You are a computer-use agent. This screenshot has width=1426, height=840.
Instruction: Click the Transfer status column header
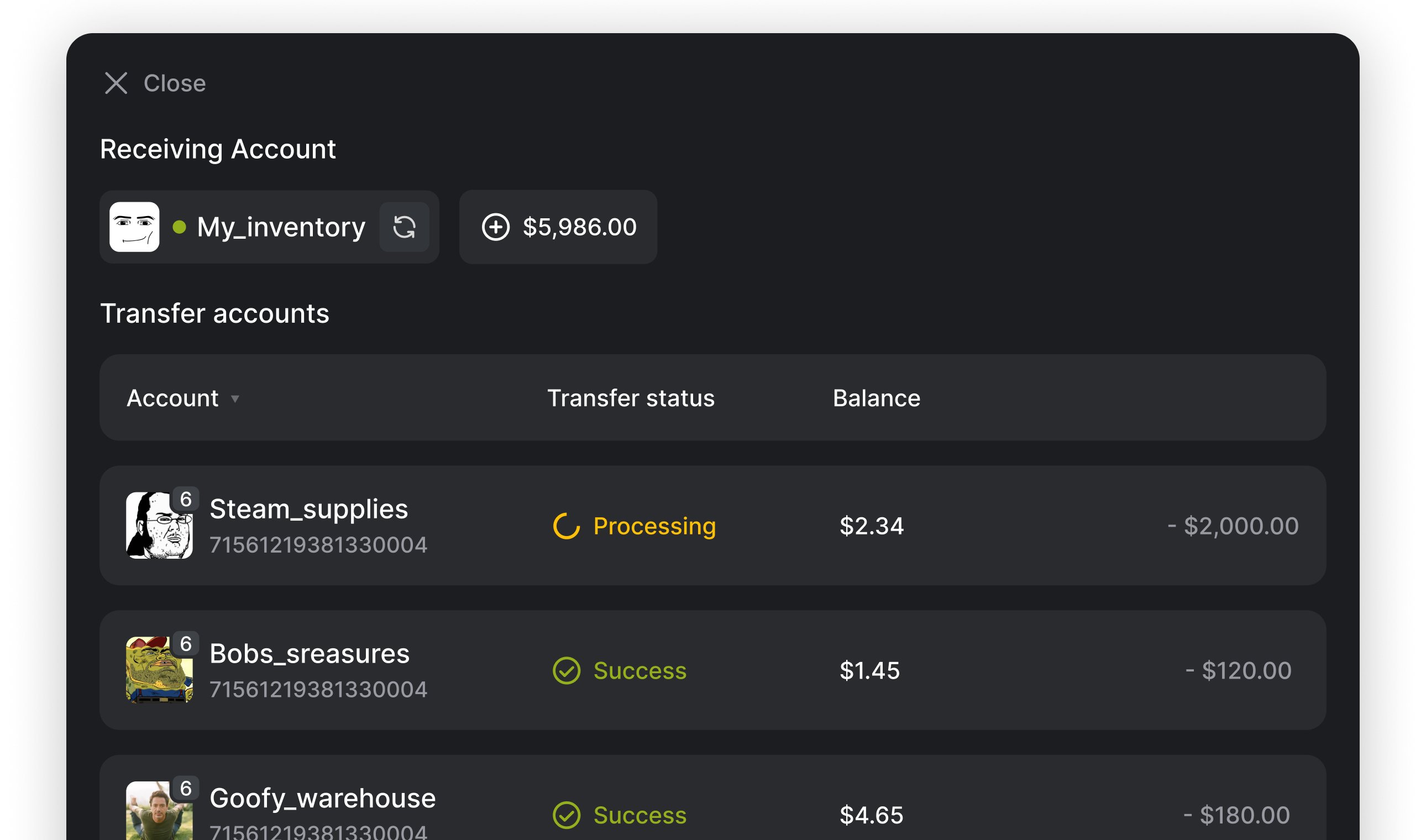[631, 398]
